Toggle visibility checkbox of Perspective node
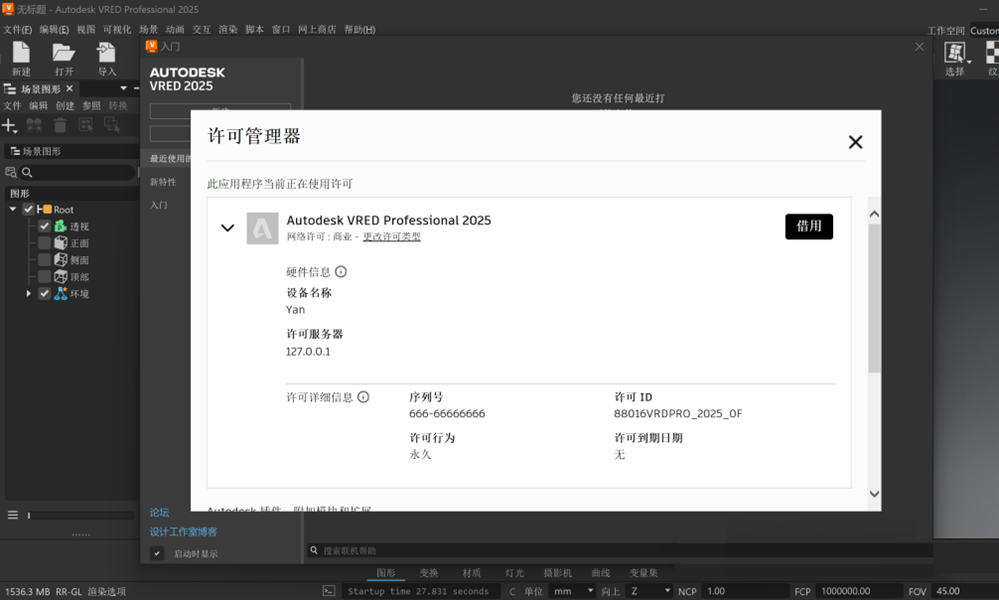999x600 pixels. [x=45, y=226]
